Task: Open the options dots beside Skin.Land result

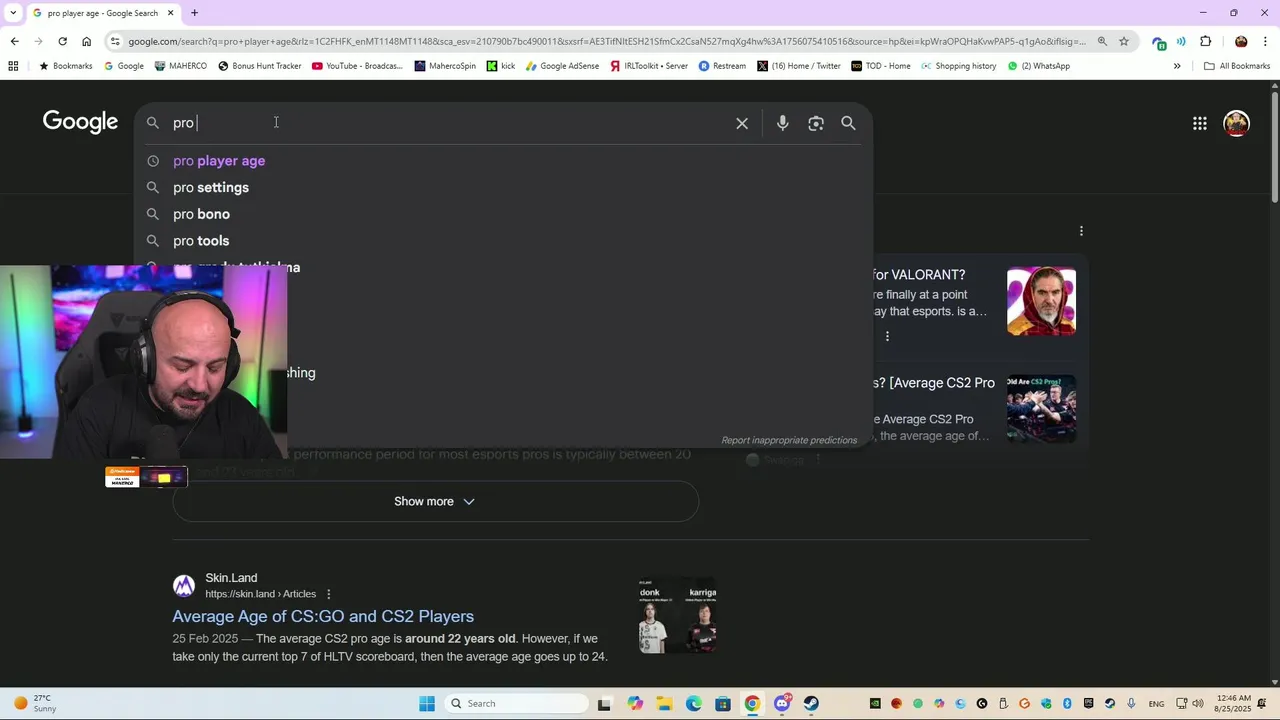Action: [328, 594]
